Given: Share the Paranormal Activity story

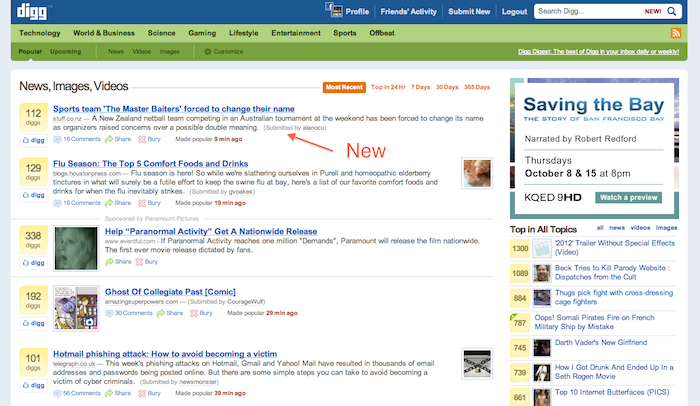Looking at the screenshot, I should click(118, 262).
